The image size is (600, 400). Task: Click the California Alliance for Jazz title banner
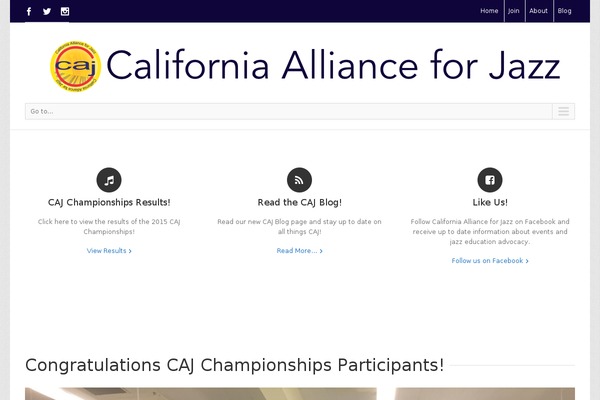(x=333, y=66)
